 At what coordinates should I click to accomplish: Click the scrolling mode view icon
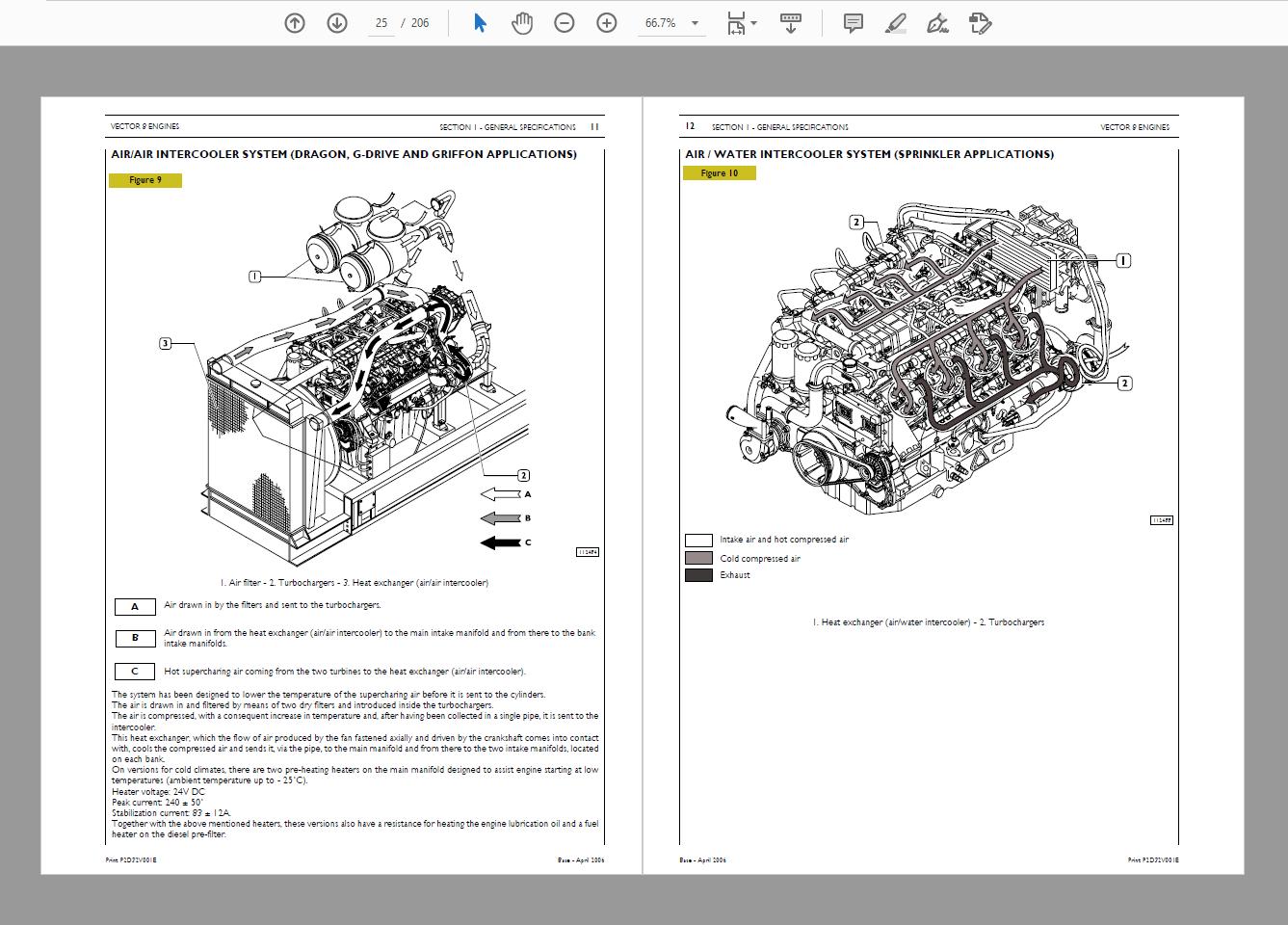click(x=790, y=22)
